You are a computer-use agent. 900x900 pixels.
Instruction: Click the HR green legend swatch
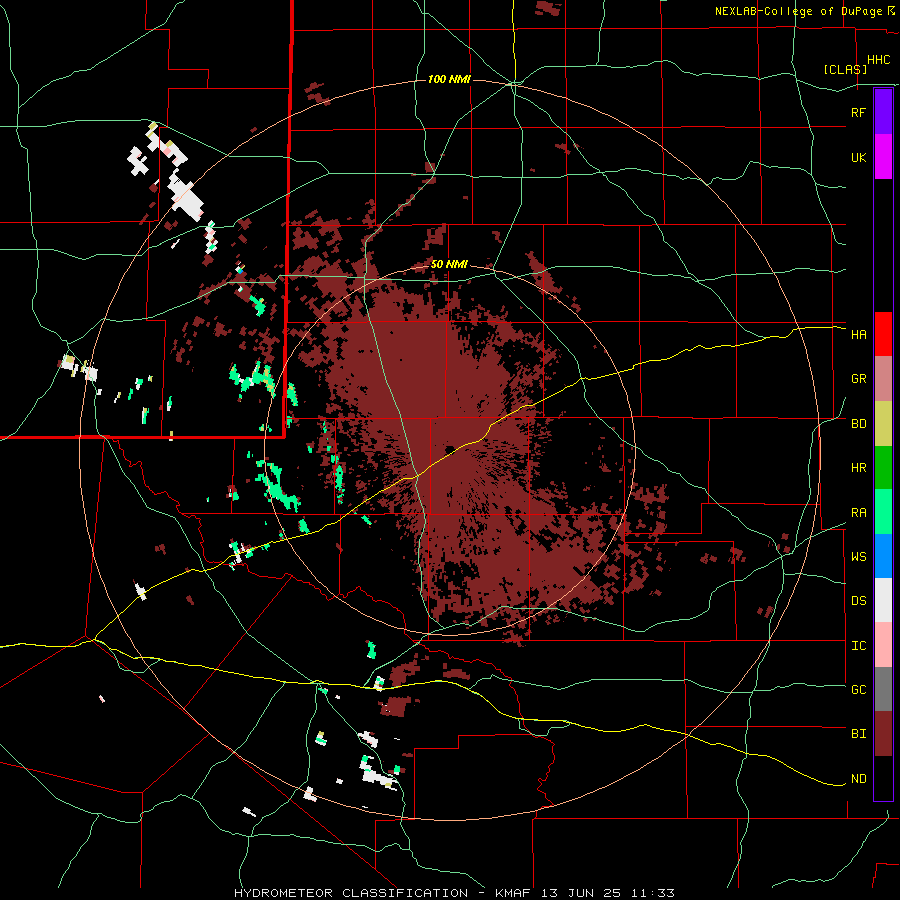[x=883, y=468]
